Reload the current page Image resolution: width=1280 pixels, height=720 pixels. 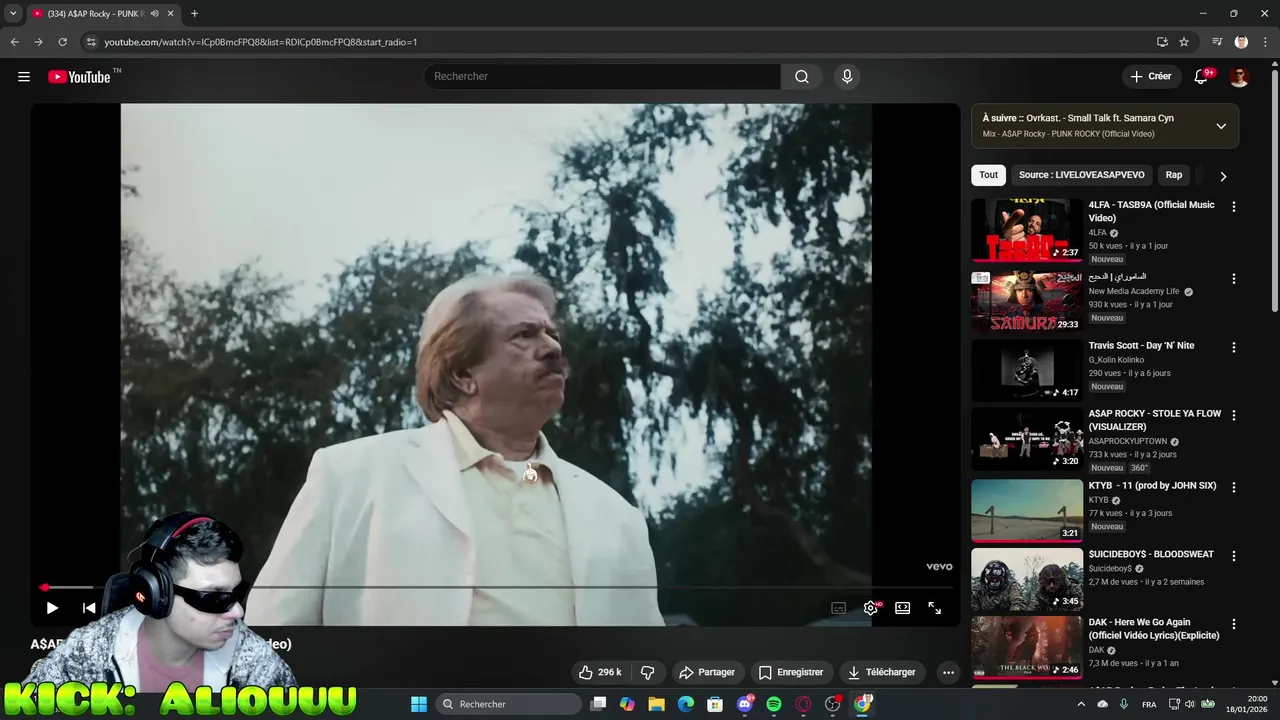[62, 42]
